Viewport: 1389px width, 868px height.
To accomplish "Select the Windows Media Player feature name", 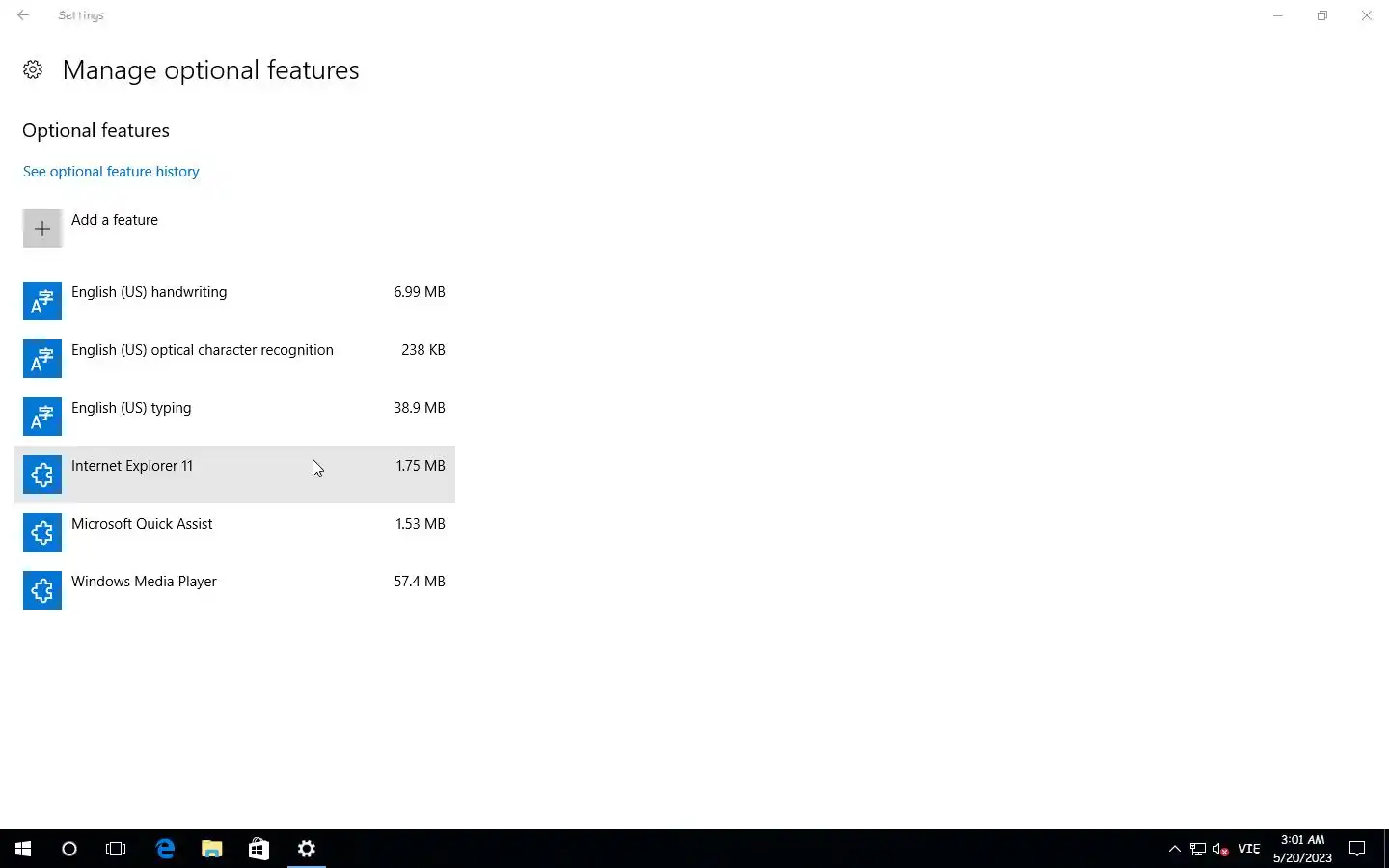I will tap(144, 582).
